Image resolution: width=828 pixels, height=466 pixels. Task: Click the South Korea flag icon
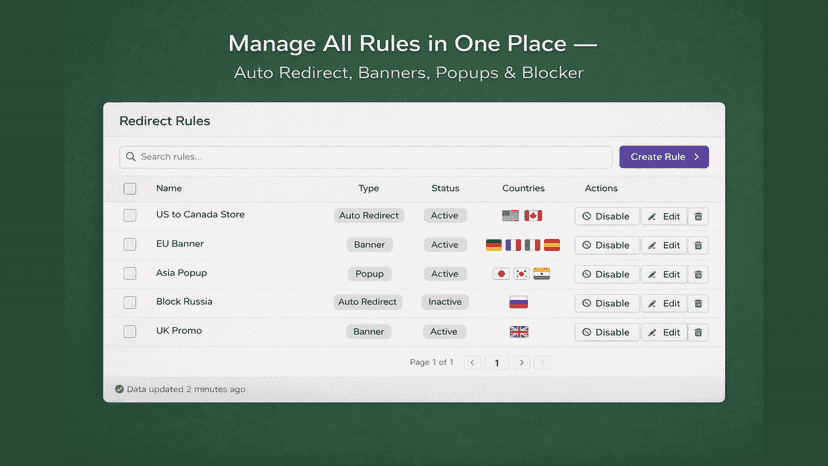tap(521, 274)
